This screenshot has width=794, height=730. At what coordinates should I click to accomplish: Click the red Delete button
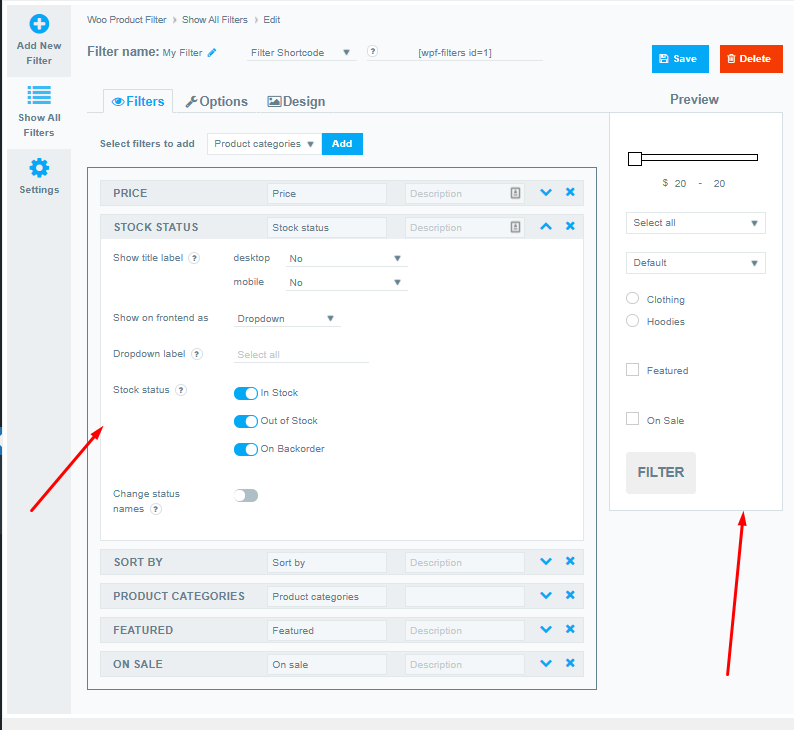[x=750, y=59]
